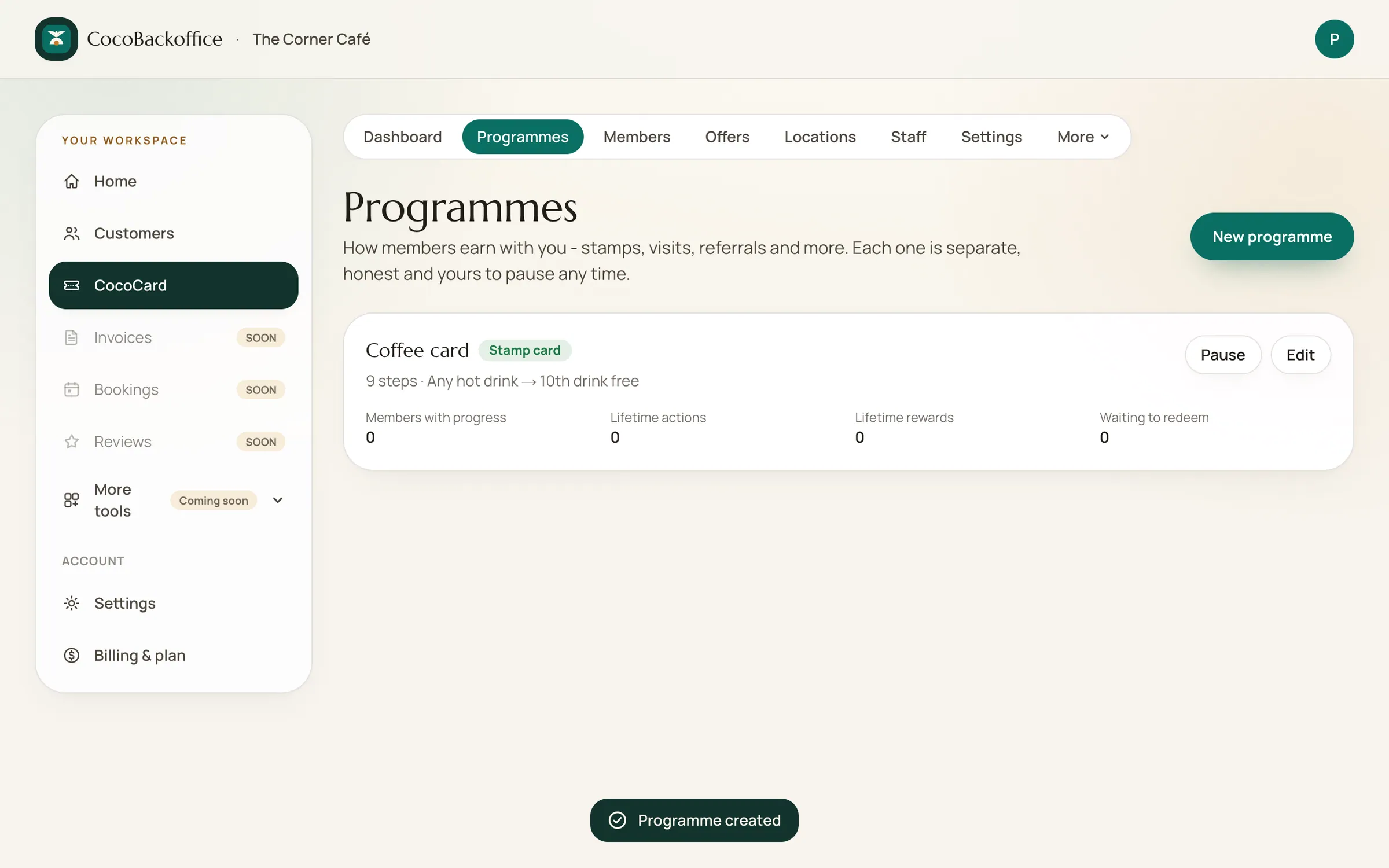
Task: Open Billing & plan in sidebar
Action: point(174,656)
